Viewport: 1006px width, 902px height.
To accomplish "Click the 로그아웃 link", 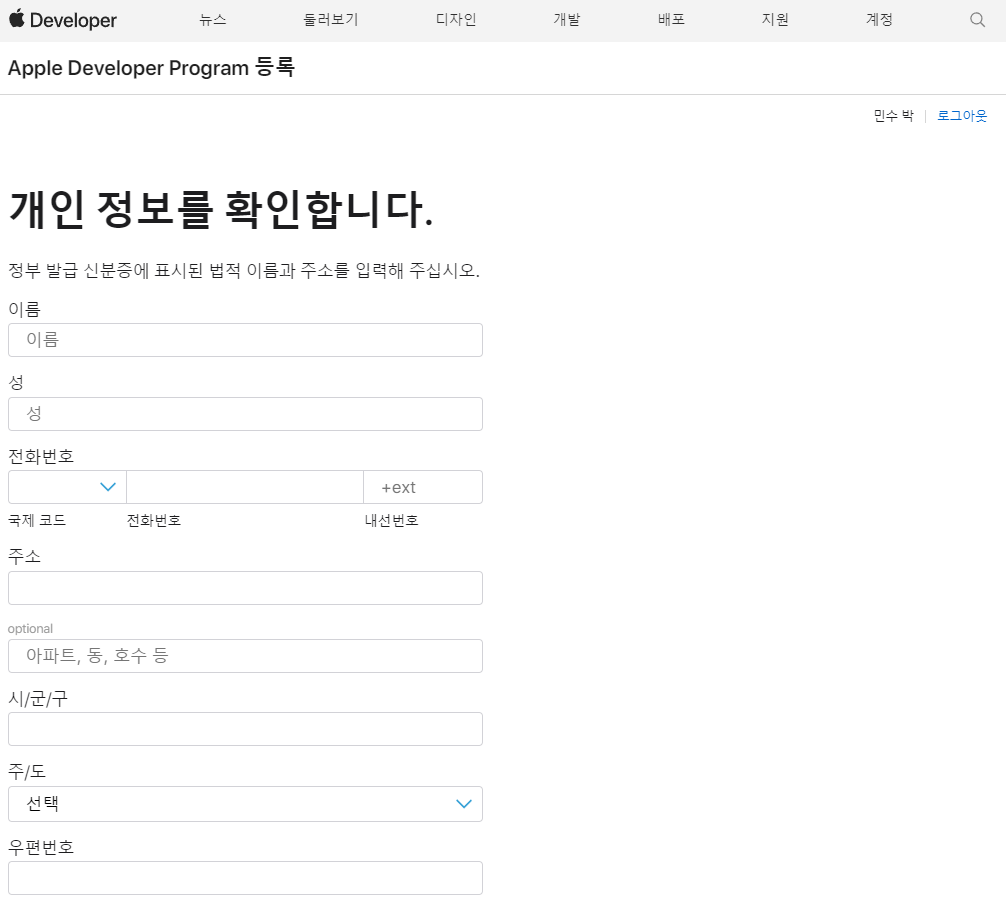I will 962,115.
